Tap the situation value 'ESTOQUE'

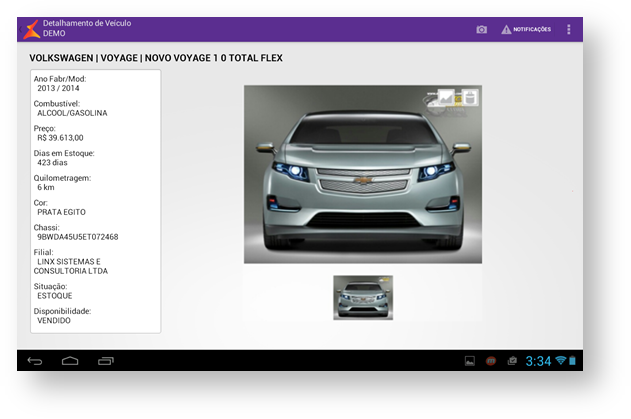click(55, 296)
